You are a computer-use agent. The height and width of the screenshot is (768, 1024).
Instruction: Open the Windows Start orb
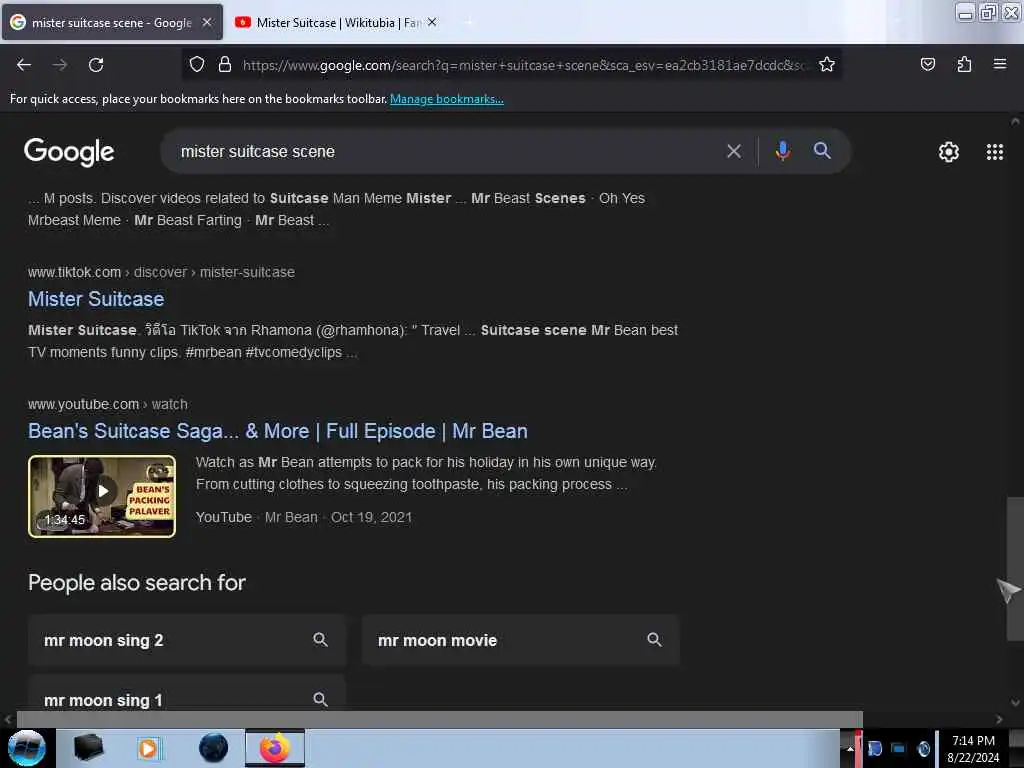[27, 748]
